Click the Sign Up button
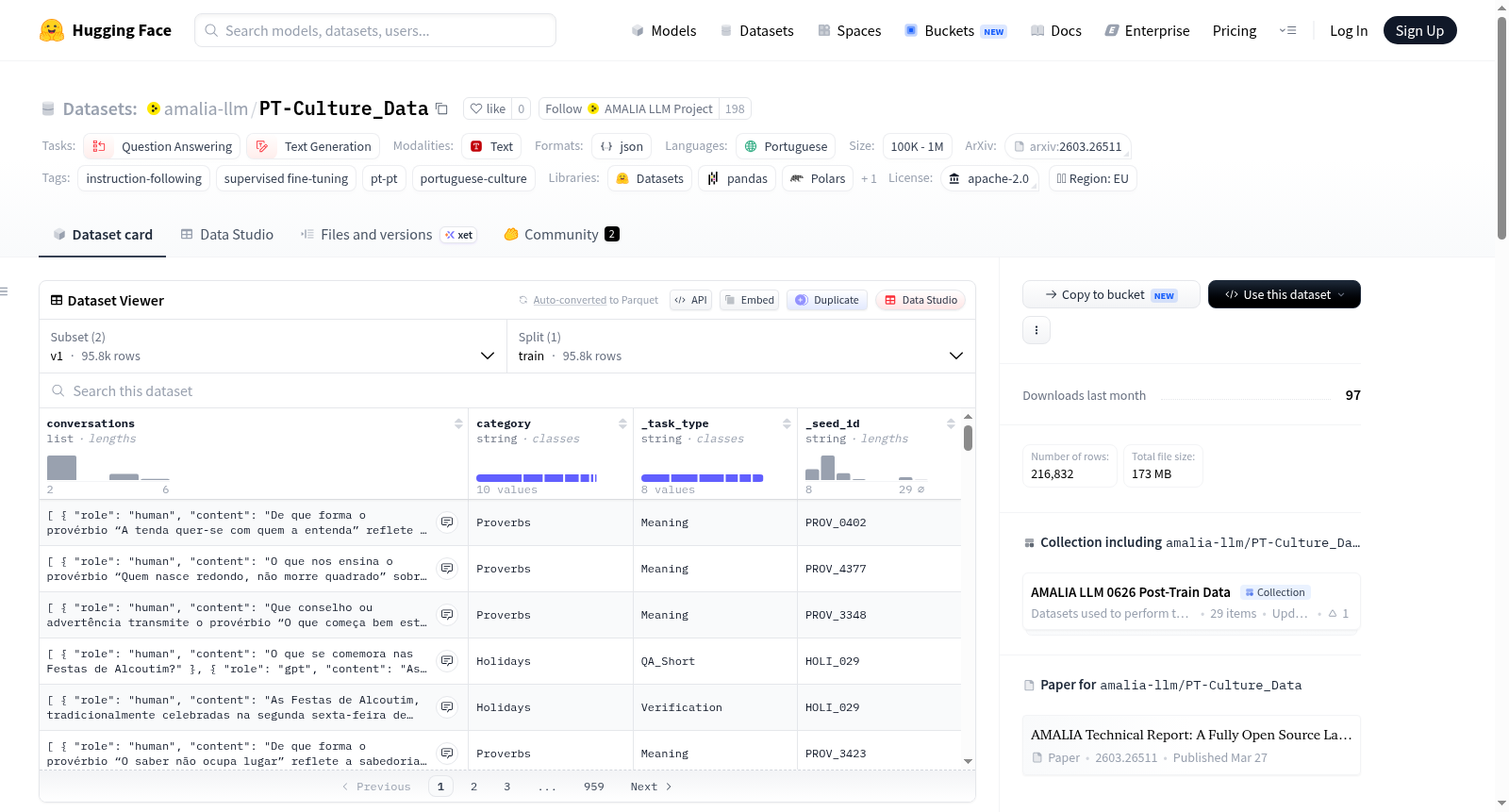1509x812 pixels. click(x=1420, y=30)
